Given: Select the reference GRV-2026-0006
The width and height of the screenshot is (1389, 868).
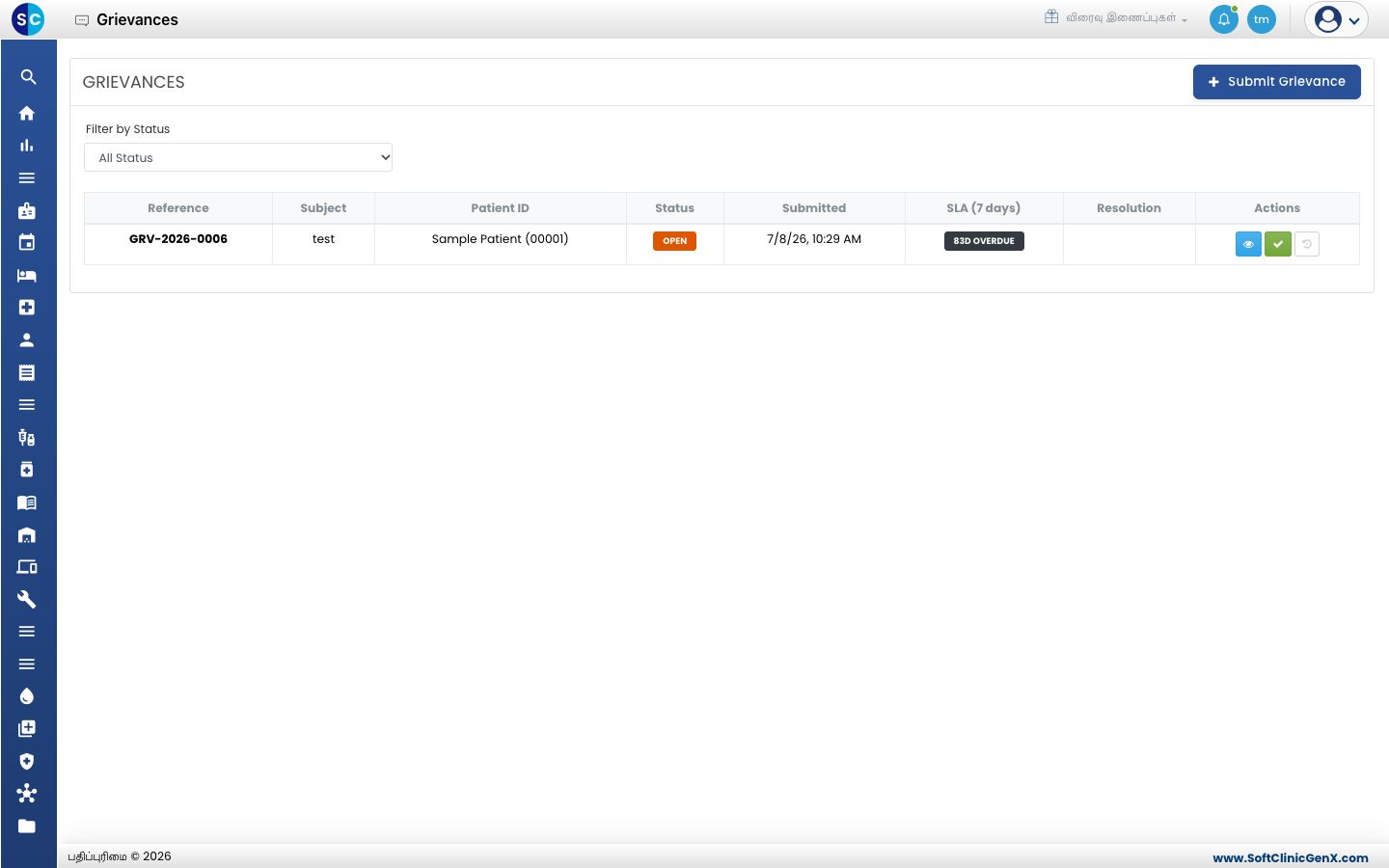Looking at the screenshot, I should click(x=178, y=239).
